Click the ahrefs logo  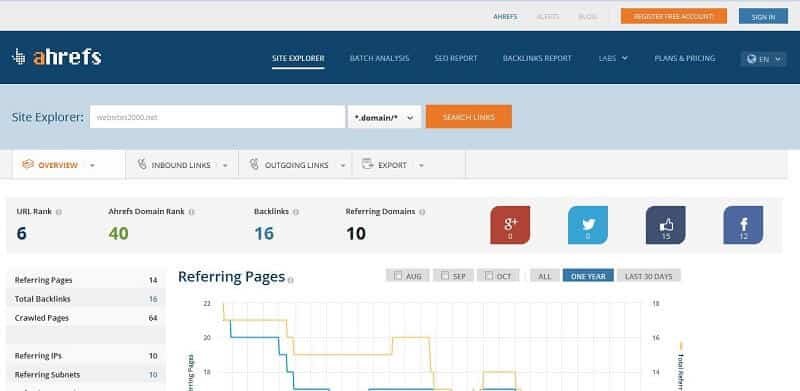57,57
